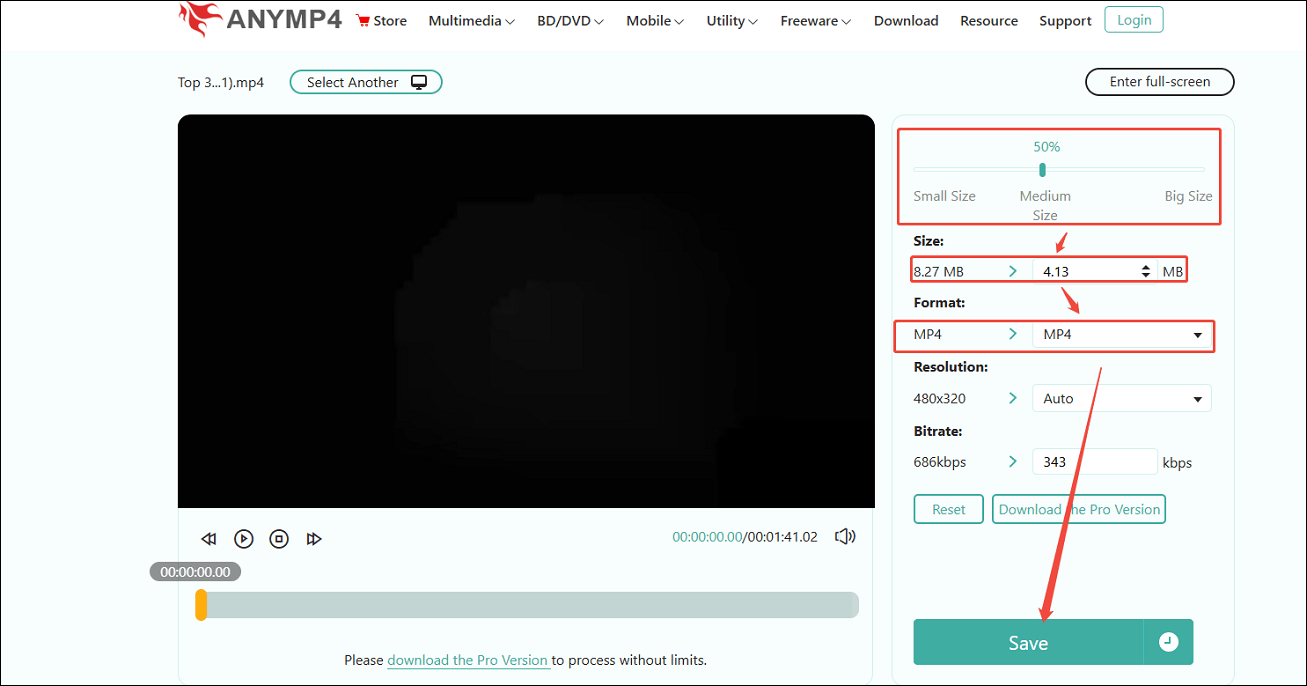Stop video playback
This screenshot has width=1307, height=686.
click(x=279, y=538)
